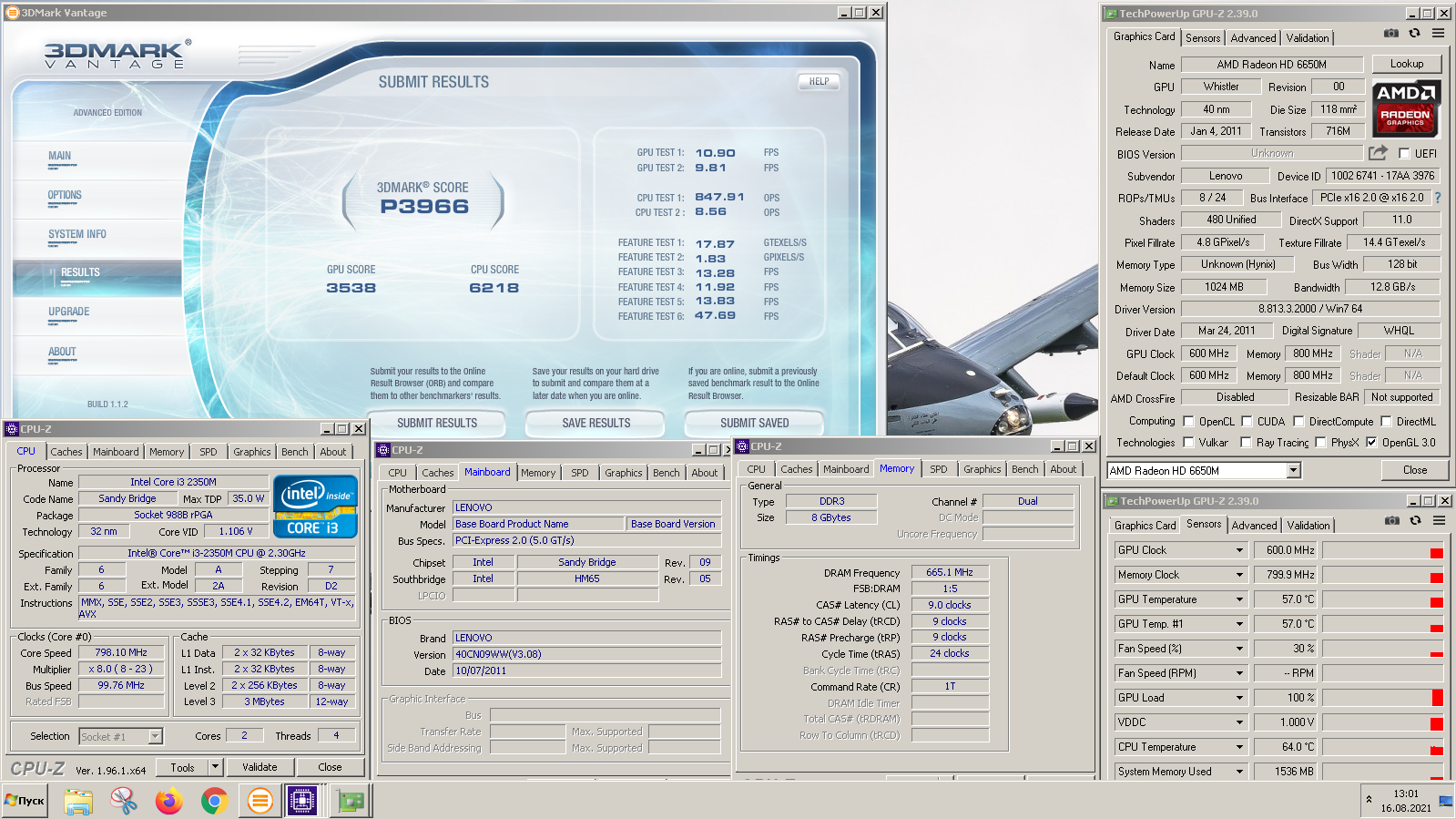Screen dimensions: 1456x819
Task: Toggle the PhysX checkbox
Action: (1320, 443)
